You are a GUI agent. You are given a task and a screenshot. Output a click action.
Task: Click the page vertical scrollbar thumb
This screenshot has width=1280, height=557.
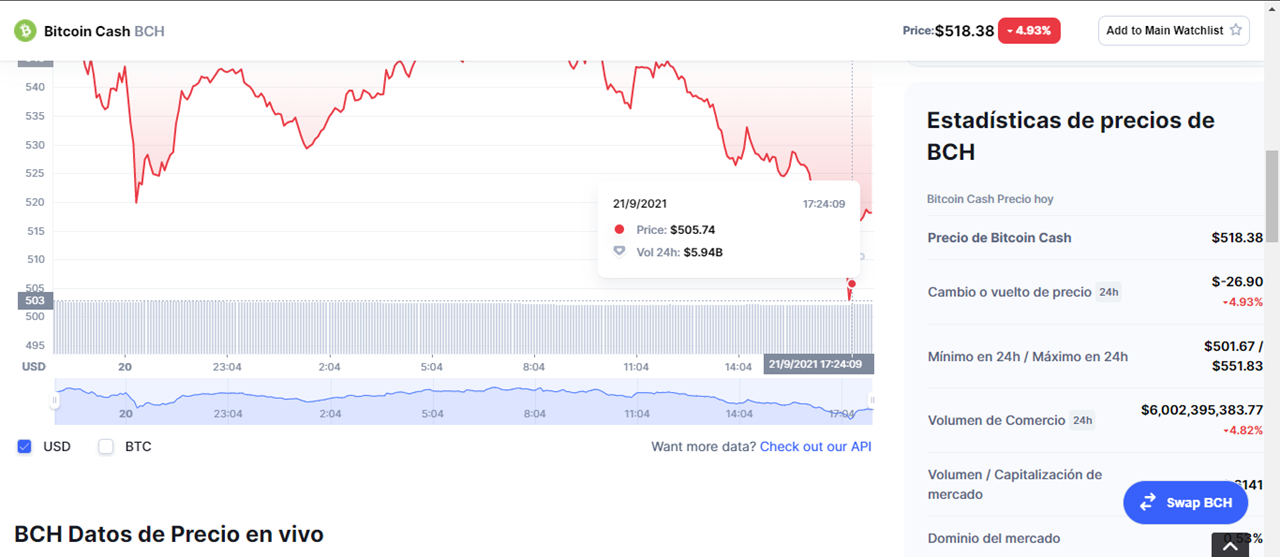[x=1272, y=190]
